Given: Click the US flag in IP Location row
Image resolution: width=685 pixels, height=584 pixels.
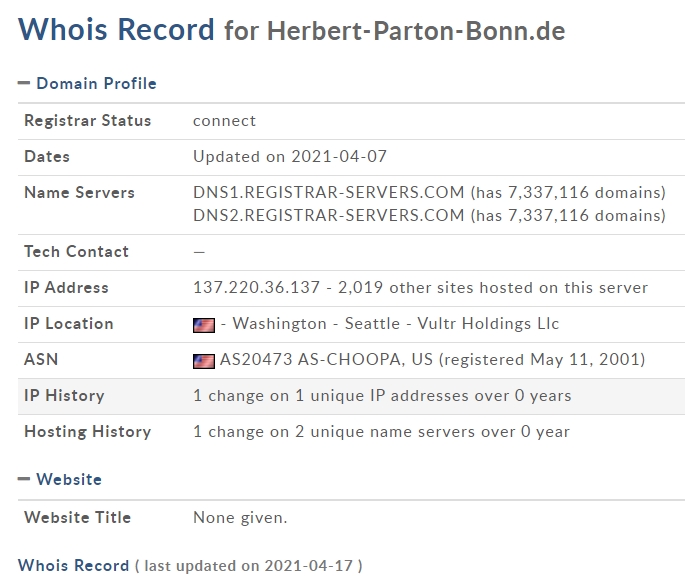Looking at the screenshot, I should pos(204,325).
